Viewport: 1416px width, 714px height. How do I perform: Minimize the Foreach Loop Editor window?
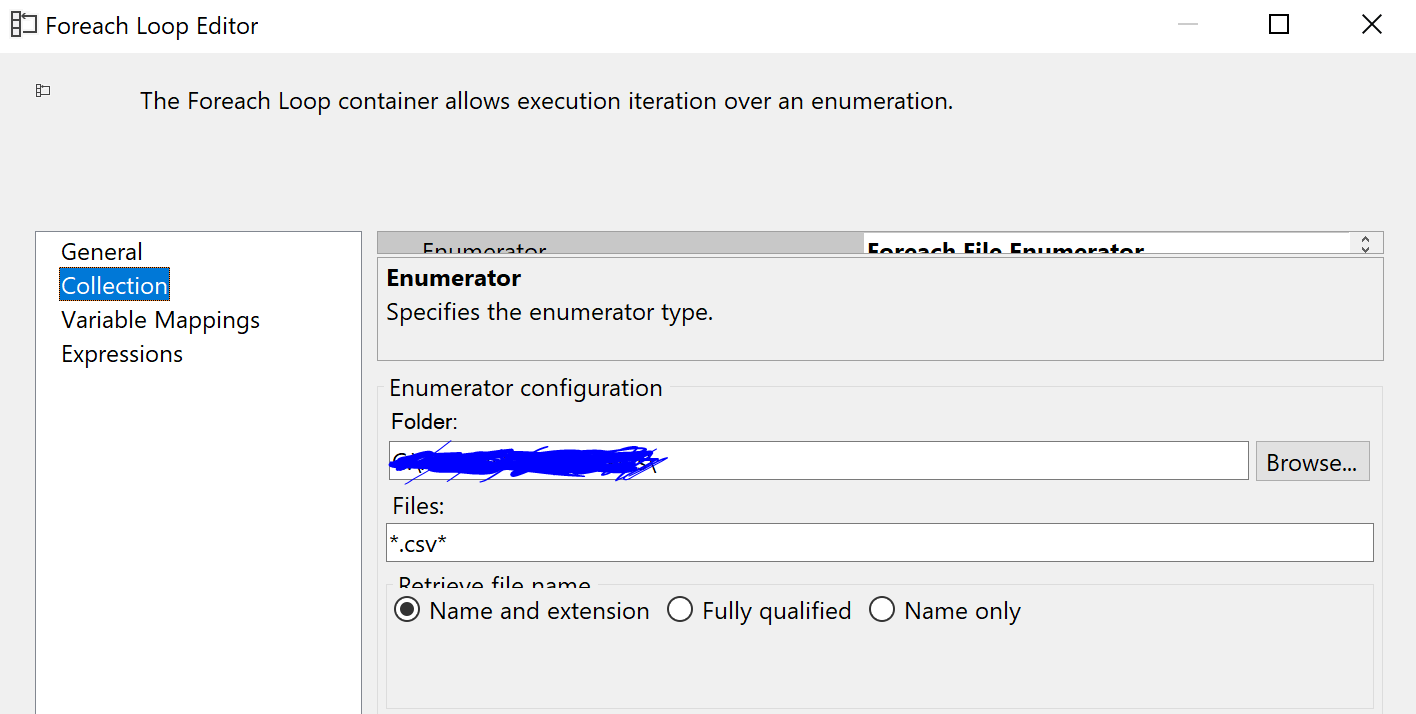click(x=1188, y=25)
